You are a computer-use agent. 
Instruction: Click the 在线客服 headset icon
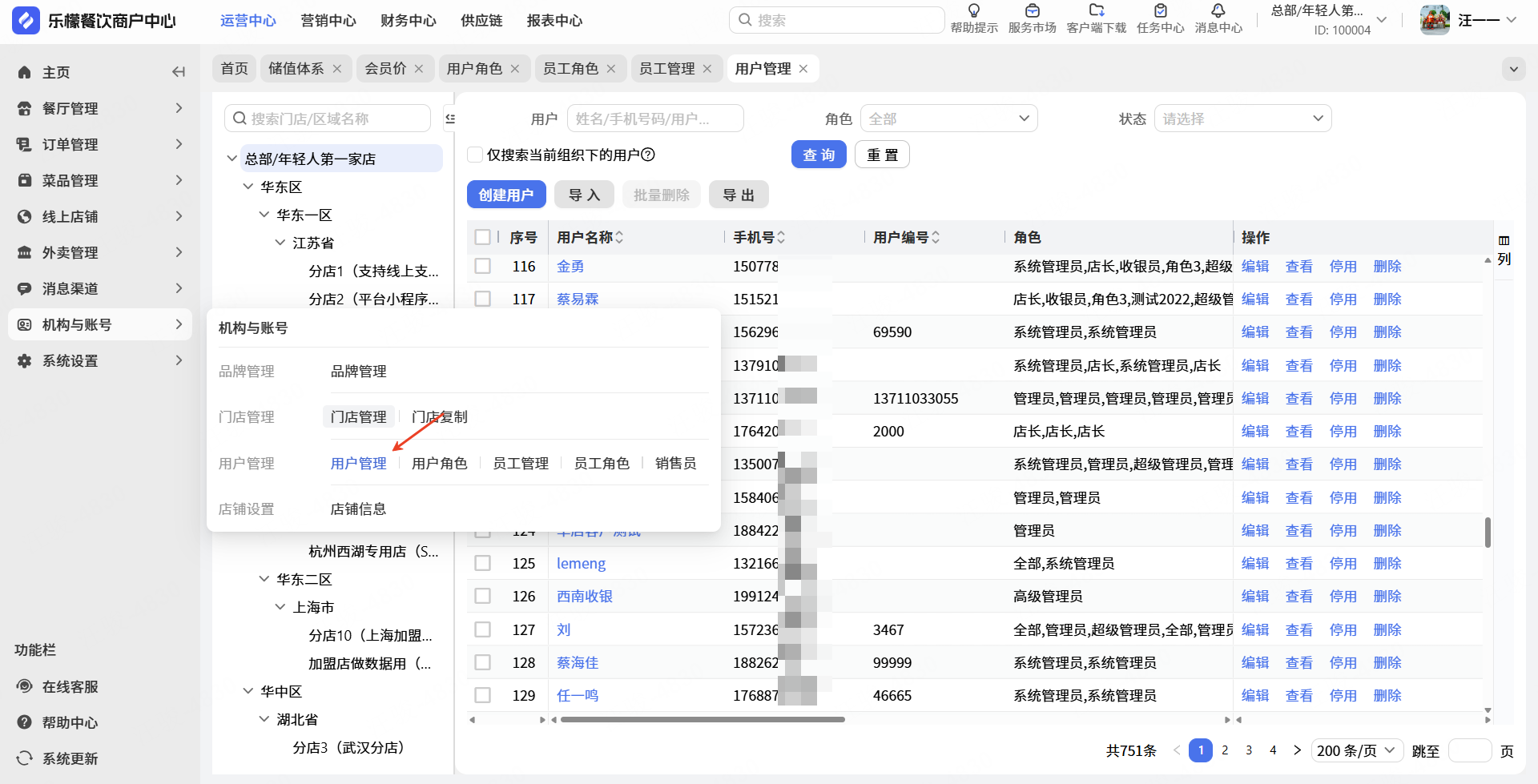coord(25,686)
